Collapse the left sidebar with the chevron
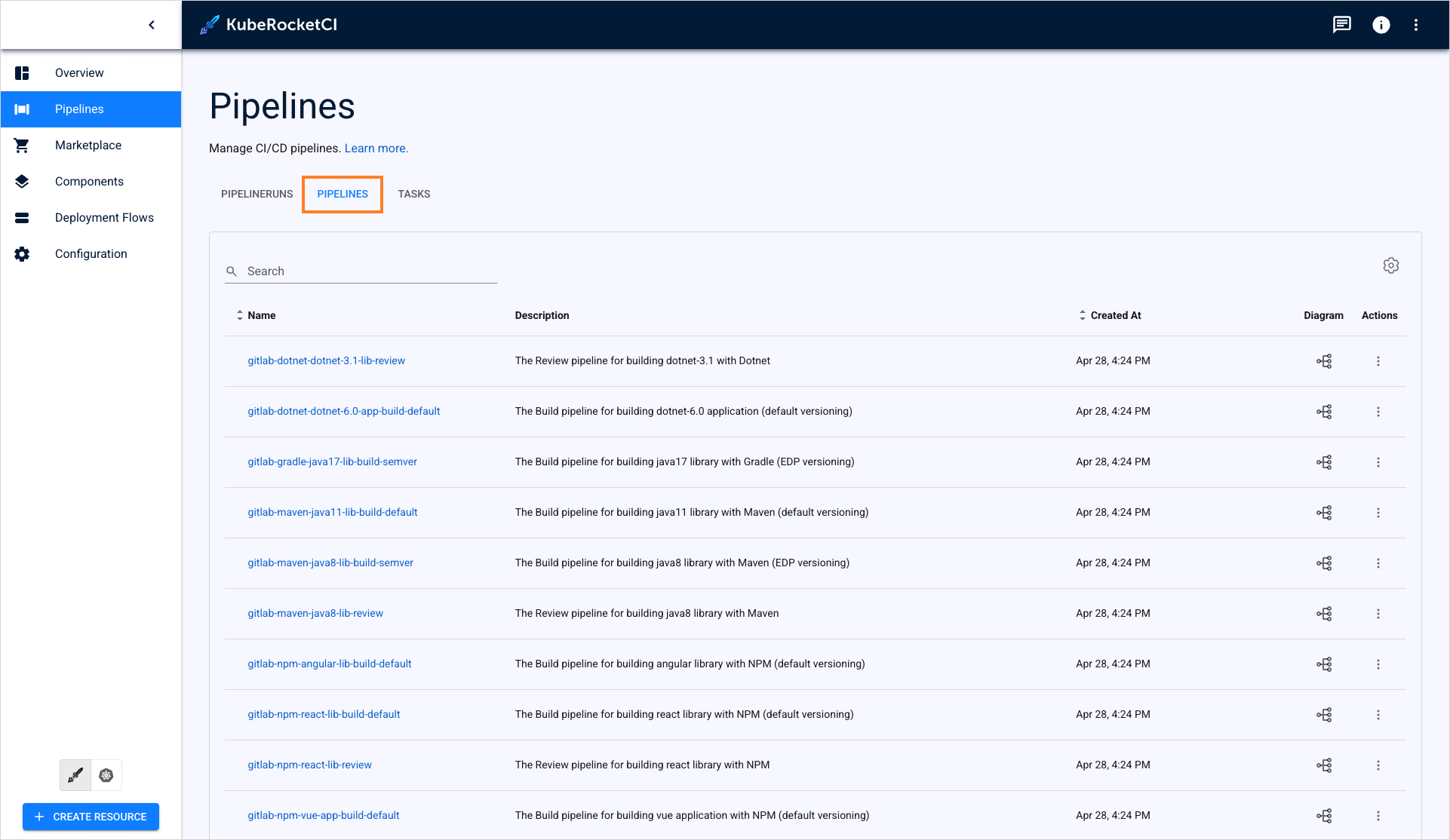The height and width of the screenshot is (840, 1450). [x=151, y=24]
